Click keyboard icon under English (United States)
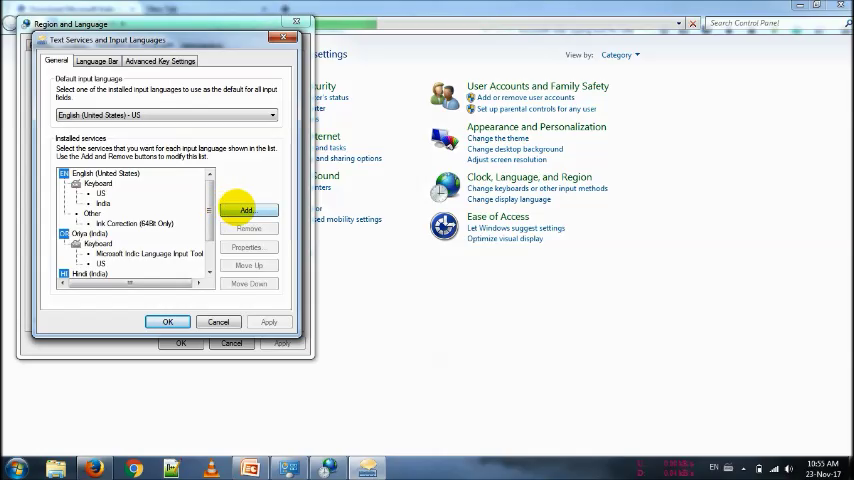Image resolution: width=854 pixels, height=480 pixels. point(76,184)
